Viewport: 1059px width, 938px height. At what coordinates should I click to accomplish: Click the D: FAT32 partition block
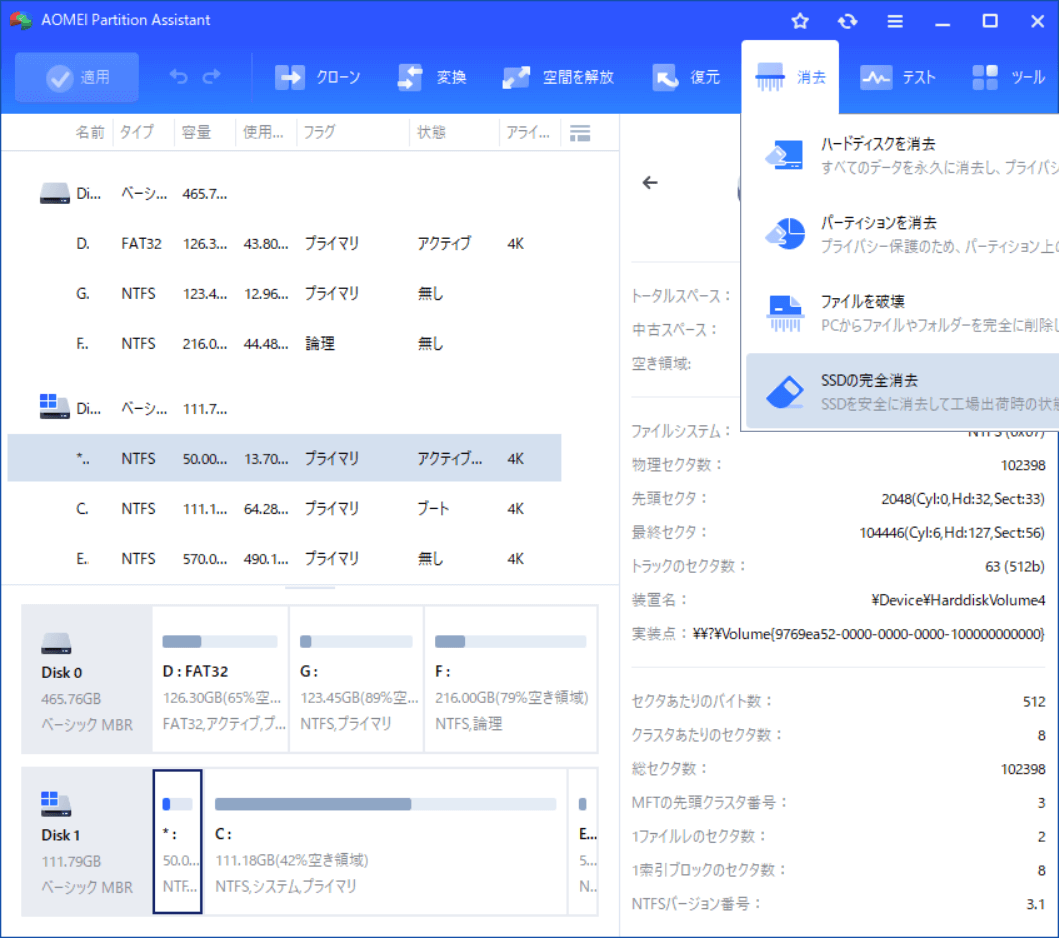pyautogui.click(x=221, y=679)
